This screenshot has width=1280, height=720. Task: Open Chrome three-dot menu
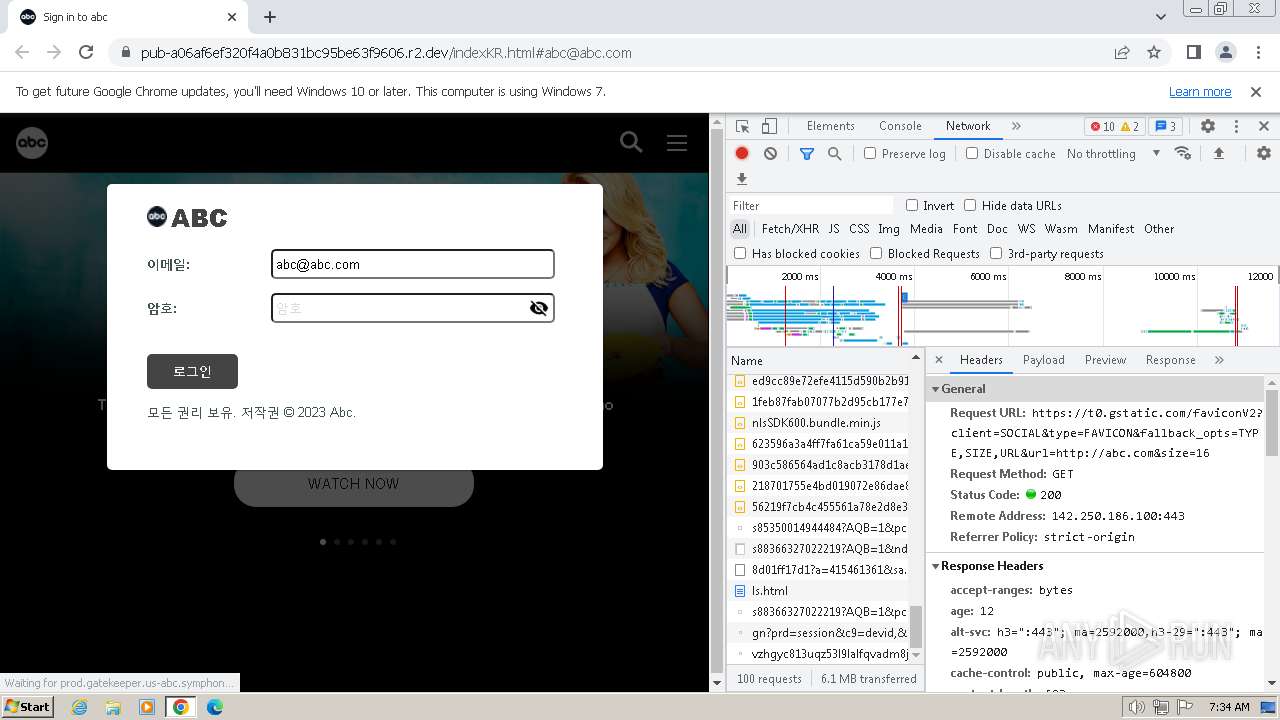point(1258,53)
